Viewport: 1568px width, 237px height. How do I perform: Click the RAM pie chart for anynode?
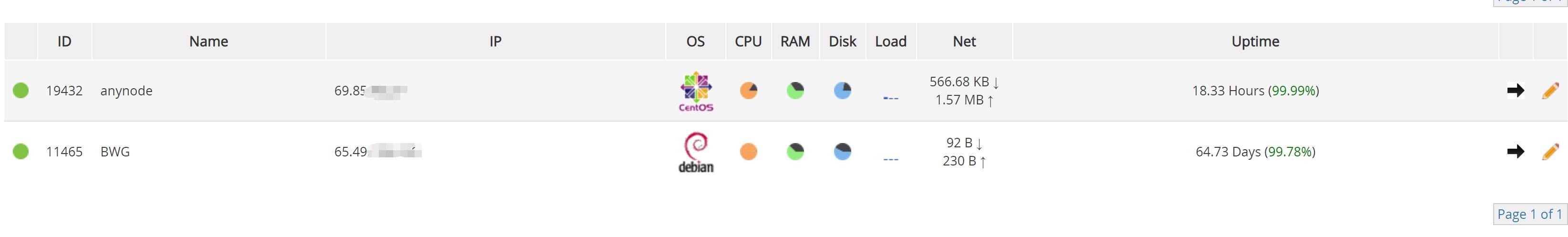[x=795, y=91]
